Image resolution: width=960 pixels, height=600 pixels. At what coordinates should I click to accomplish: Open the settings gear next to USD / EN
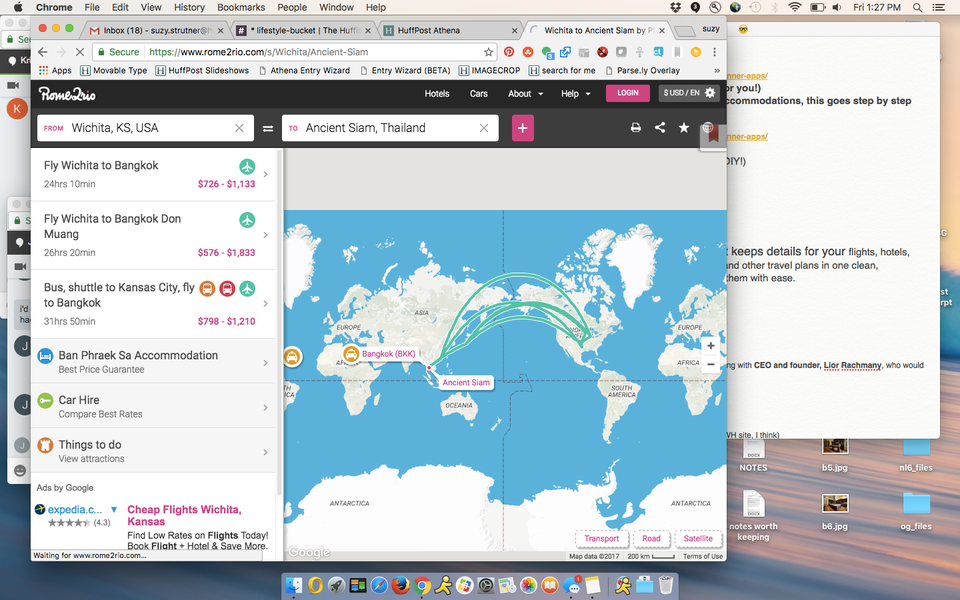click(x=710, y=92)
